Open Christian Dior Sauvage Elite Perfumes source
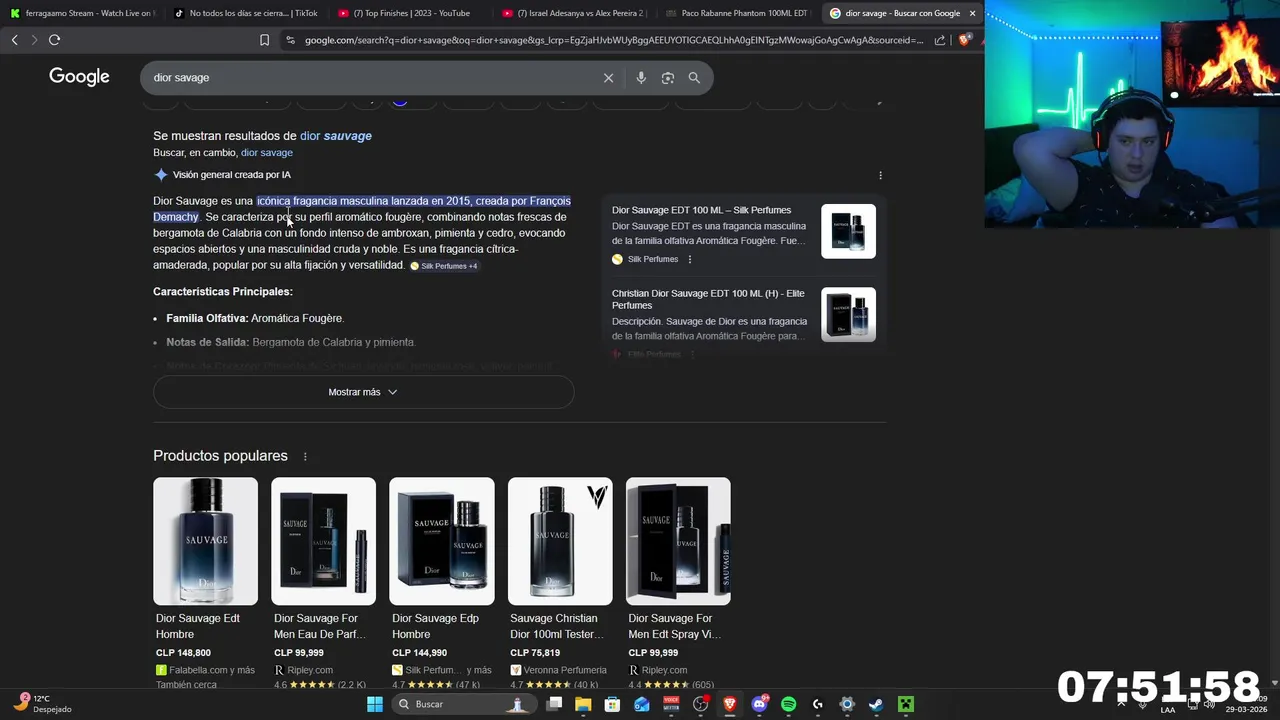1280x720 pixels. click(x=708, y=299)
